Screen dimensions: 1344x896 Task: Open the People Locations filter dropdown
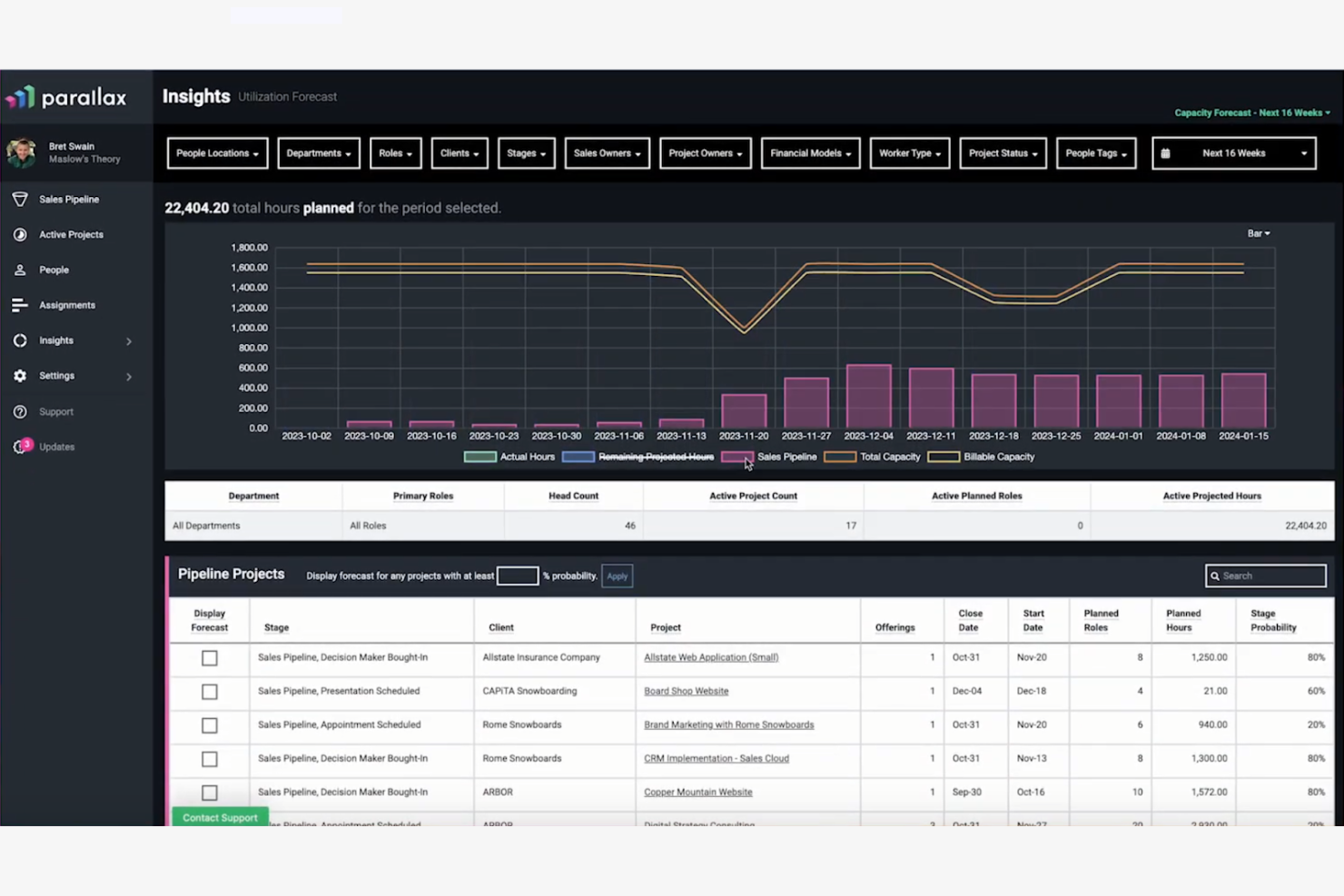[217, 153]
